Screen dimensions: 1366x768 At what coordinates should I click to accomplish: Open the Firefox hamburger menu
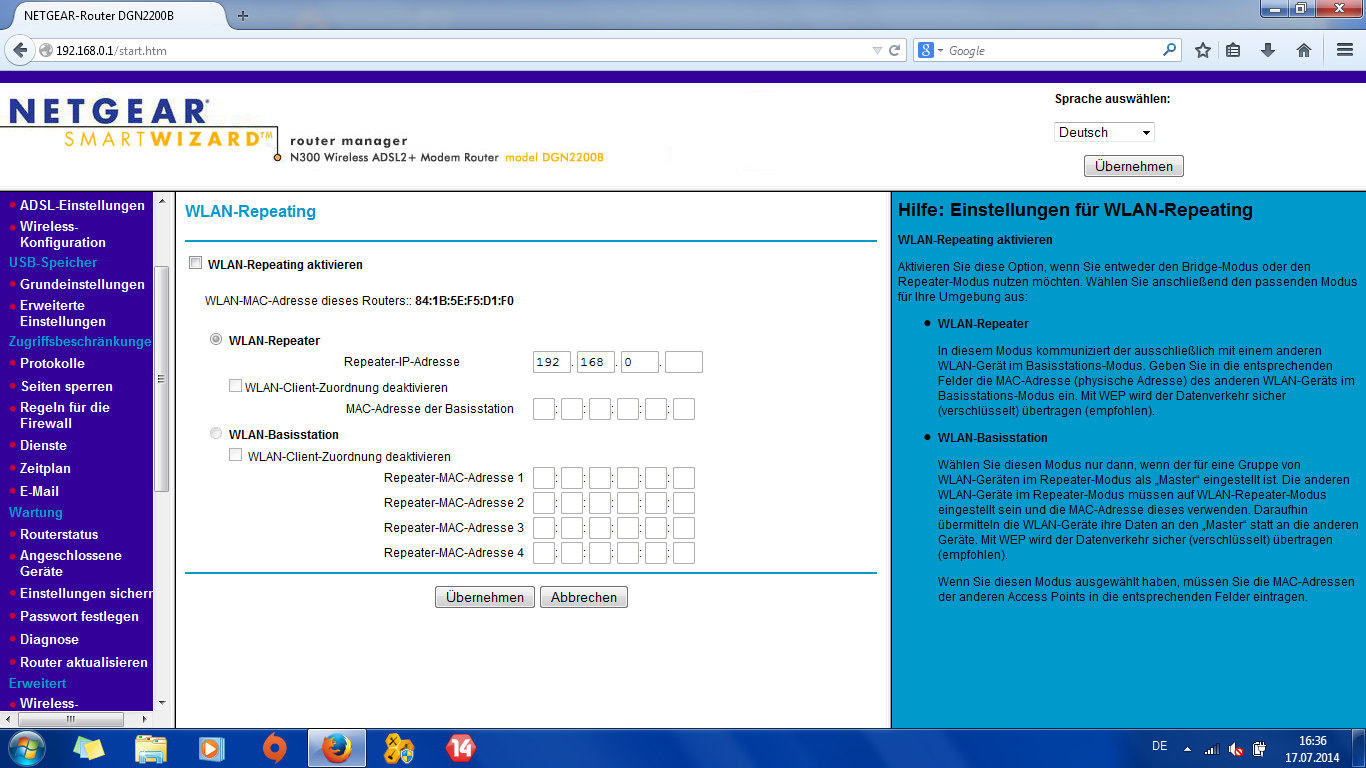1345,50
